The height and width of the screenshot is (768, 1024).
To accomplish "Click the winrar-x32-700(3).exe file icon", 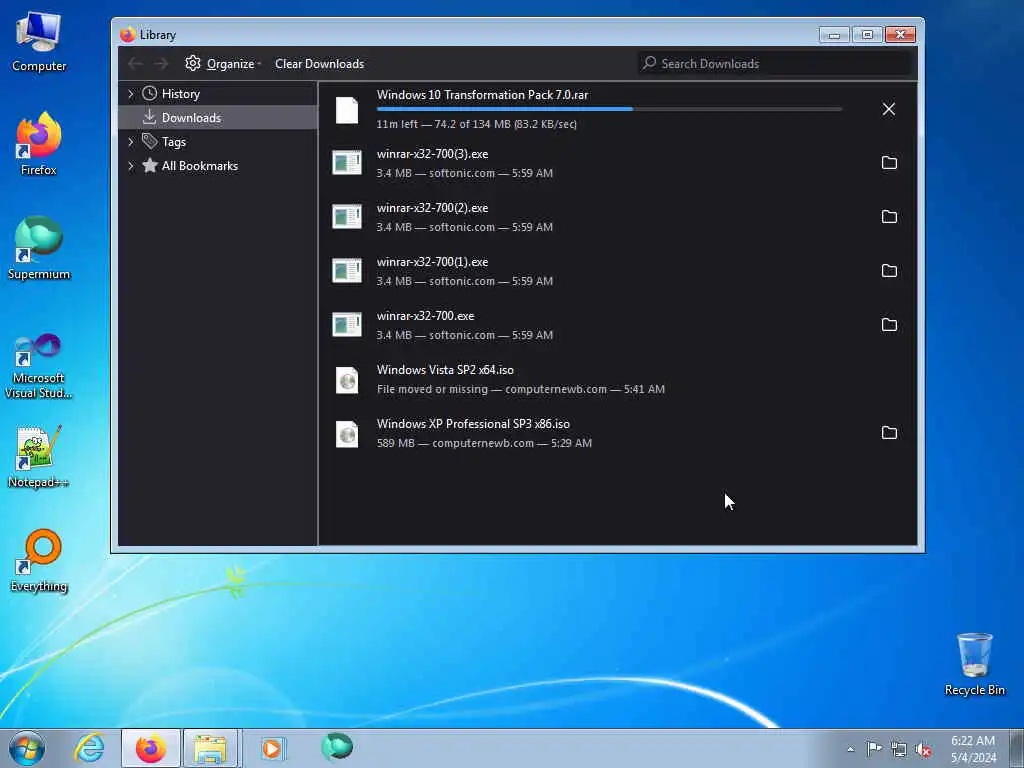I will pos(347,163).
